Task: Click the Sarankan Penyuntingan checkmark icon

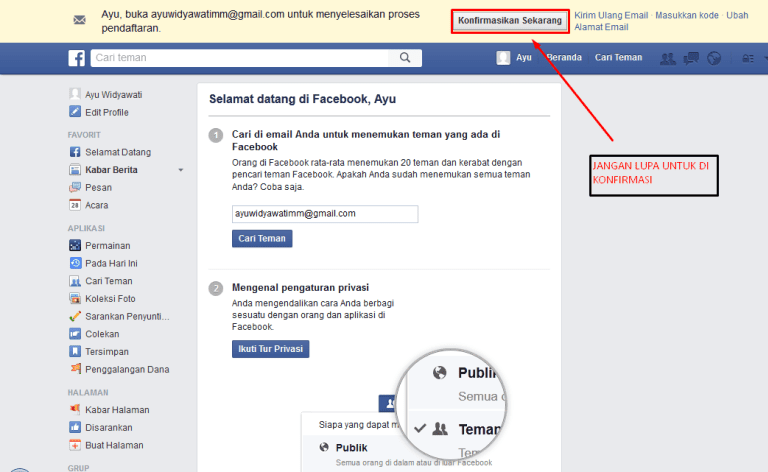Action: (x=74, y=316)
